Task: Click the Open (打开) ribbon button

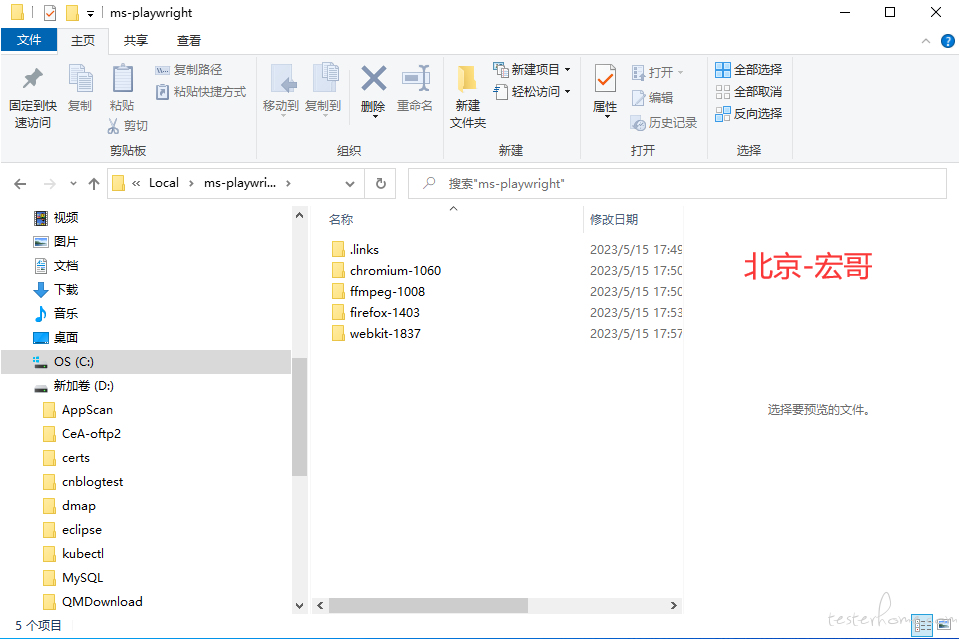Action: tap(658, 72)
